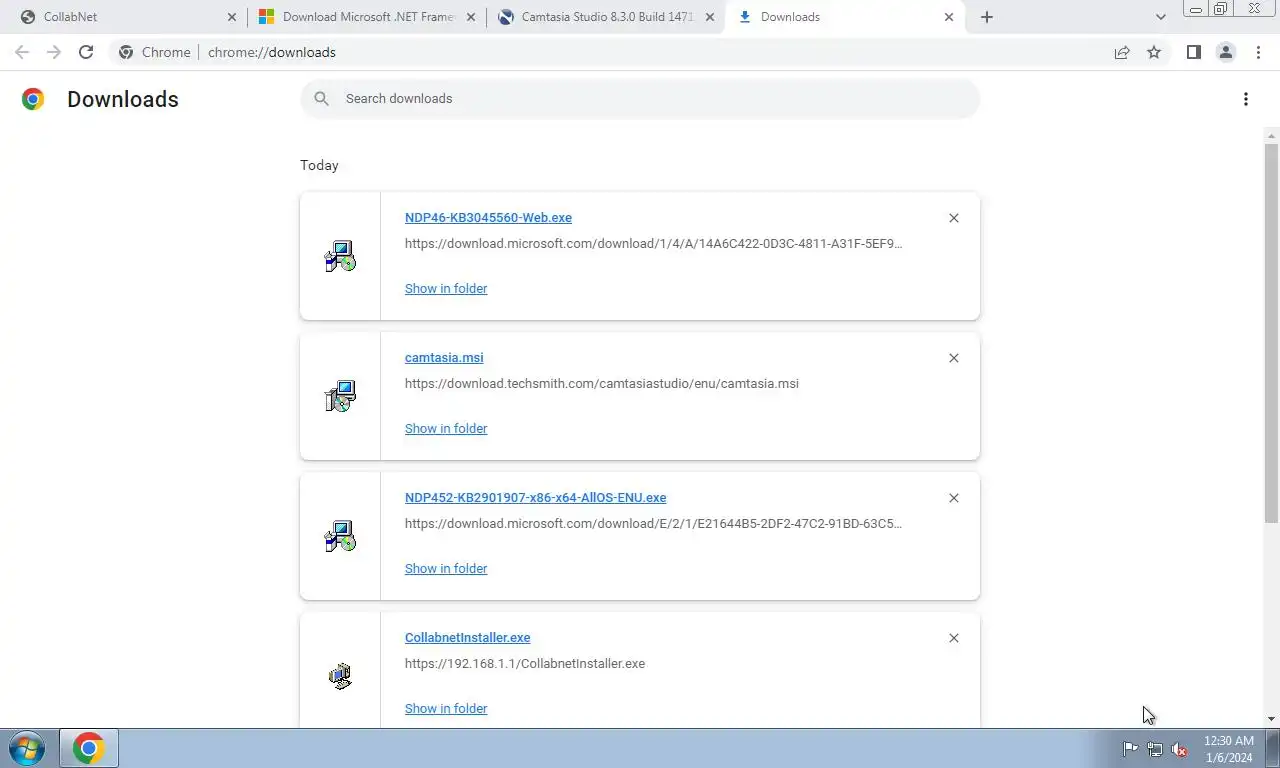Click the Chrome site info chip

(155, 52)
